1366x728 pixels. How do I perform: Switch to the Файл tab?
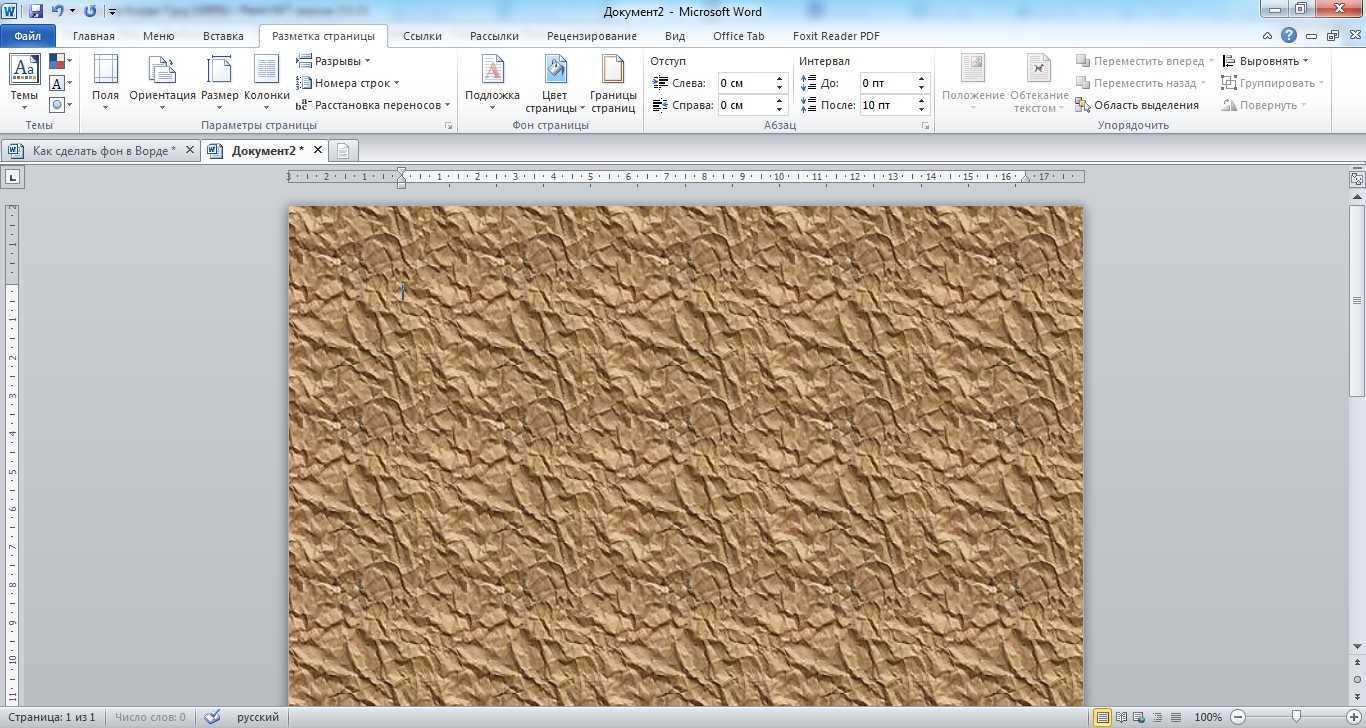coord(28,36)
